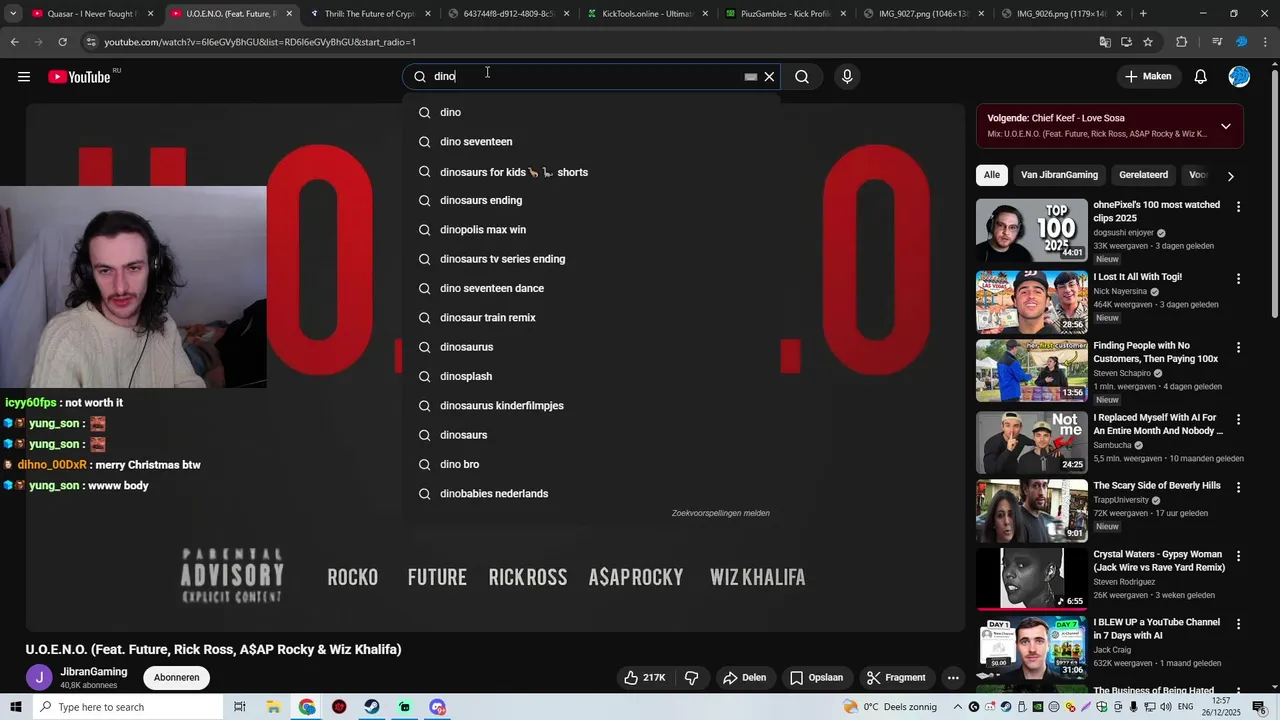Open options for Crystal Waters - Gypsy Woman
The image size is (1280, 720).
pos(1238,556)
